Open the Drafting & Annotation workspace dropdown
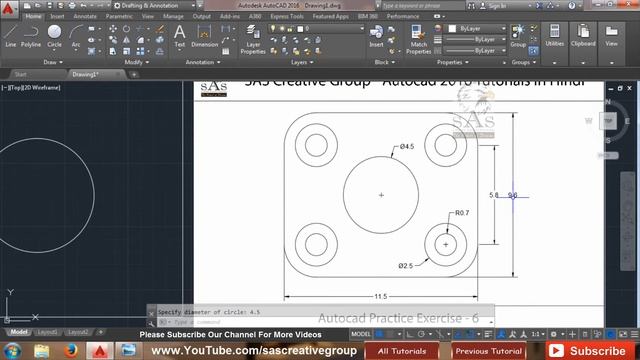 [x=154, y=6]
